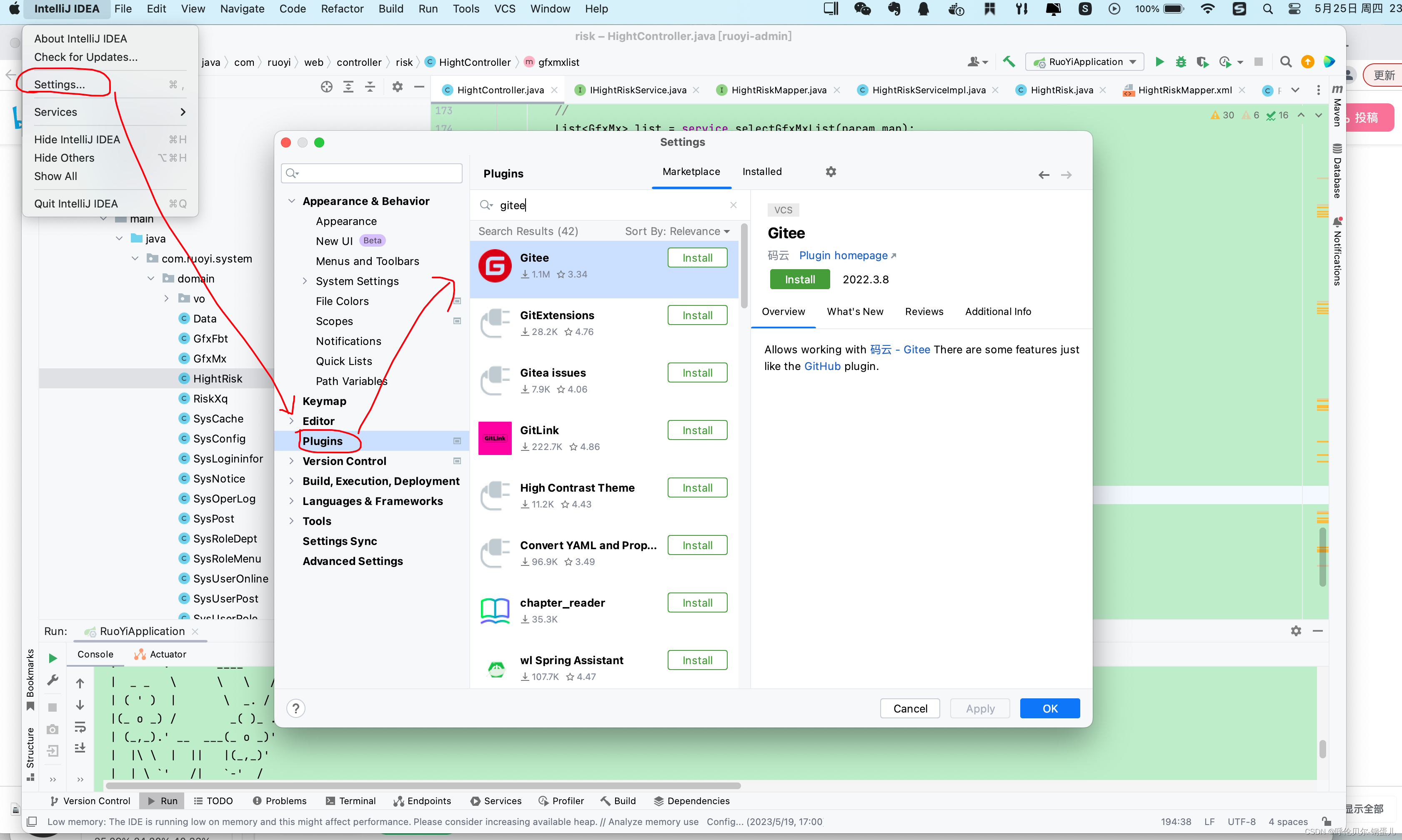Screen dimensions: 1402x840
Task: Open the Settings help question mark
Action: tap(295, 708)
